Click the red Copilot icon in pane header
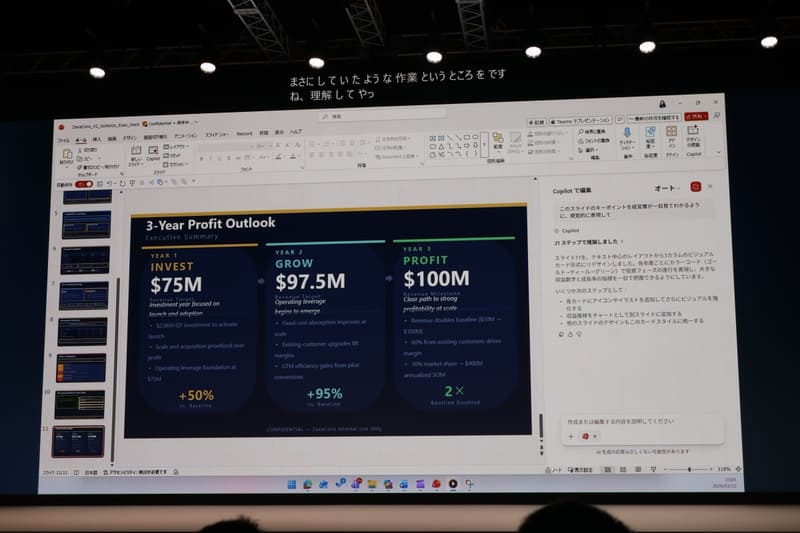 tap(695, 187)
